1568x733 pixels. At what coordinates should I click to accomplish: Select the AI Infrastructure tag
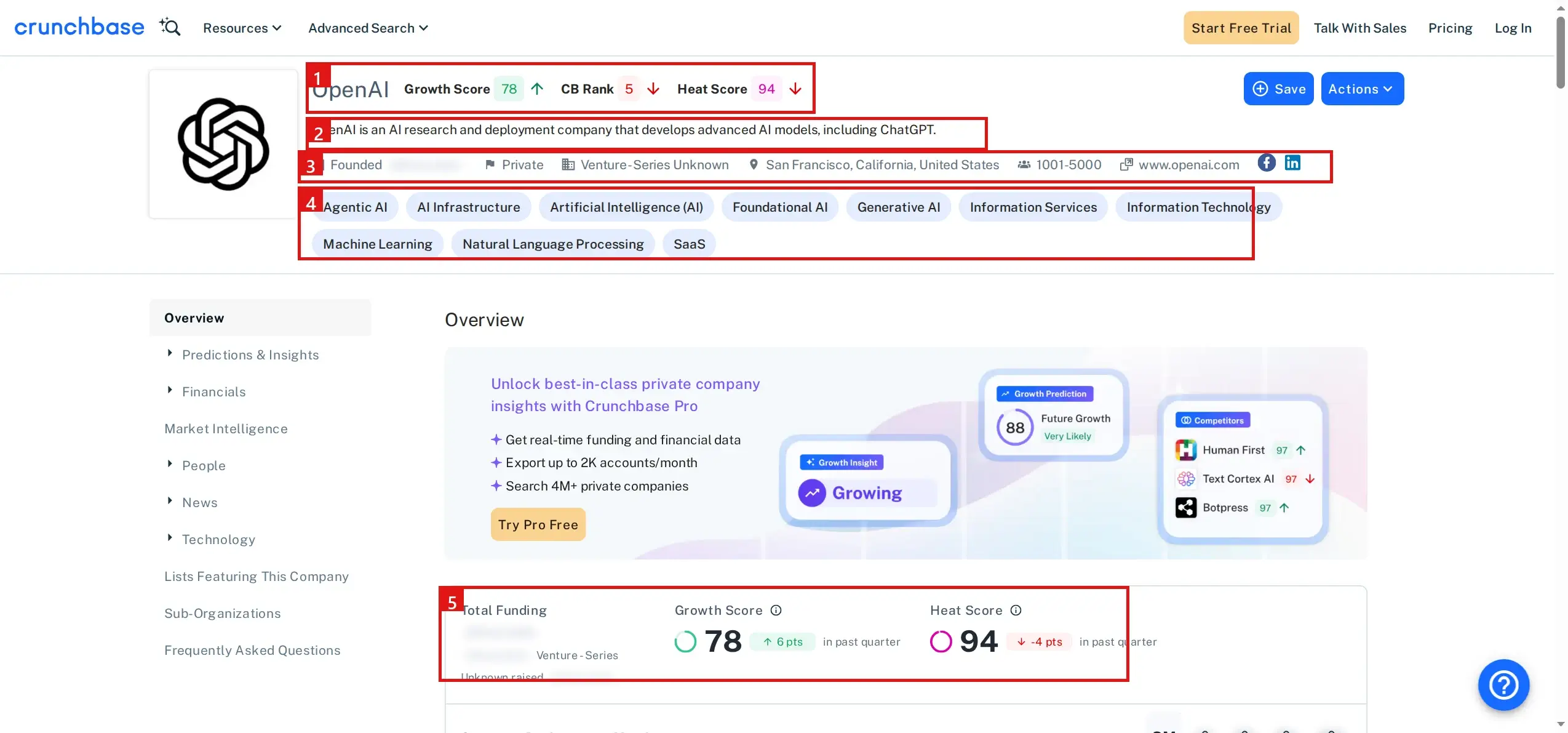pos(469,207)
